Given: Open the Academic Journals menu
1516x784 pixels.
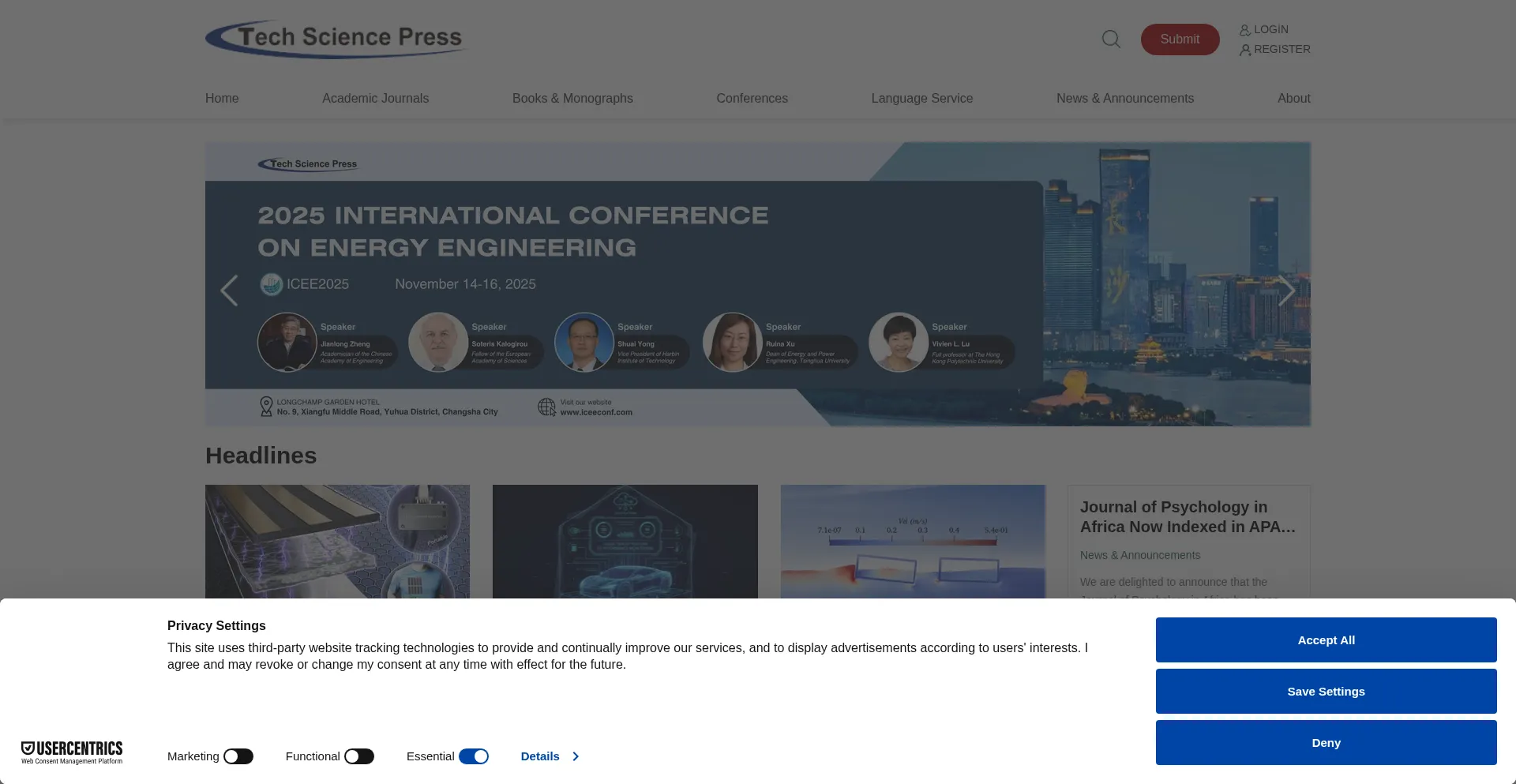Looking at the screenshot, I should coord(375,98).
